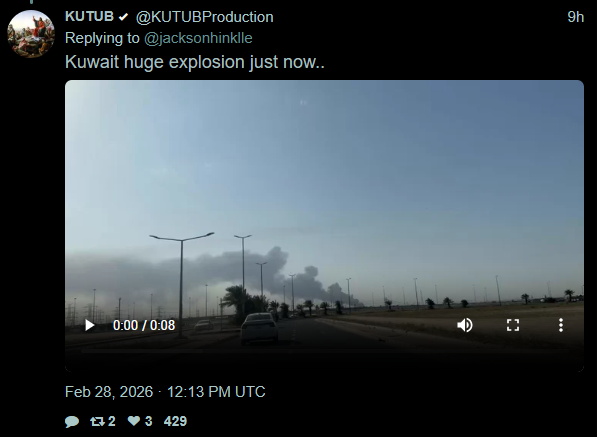597x437 pixels.
Task: Click the retweet count number 2
Action: click(112, 421)
